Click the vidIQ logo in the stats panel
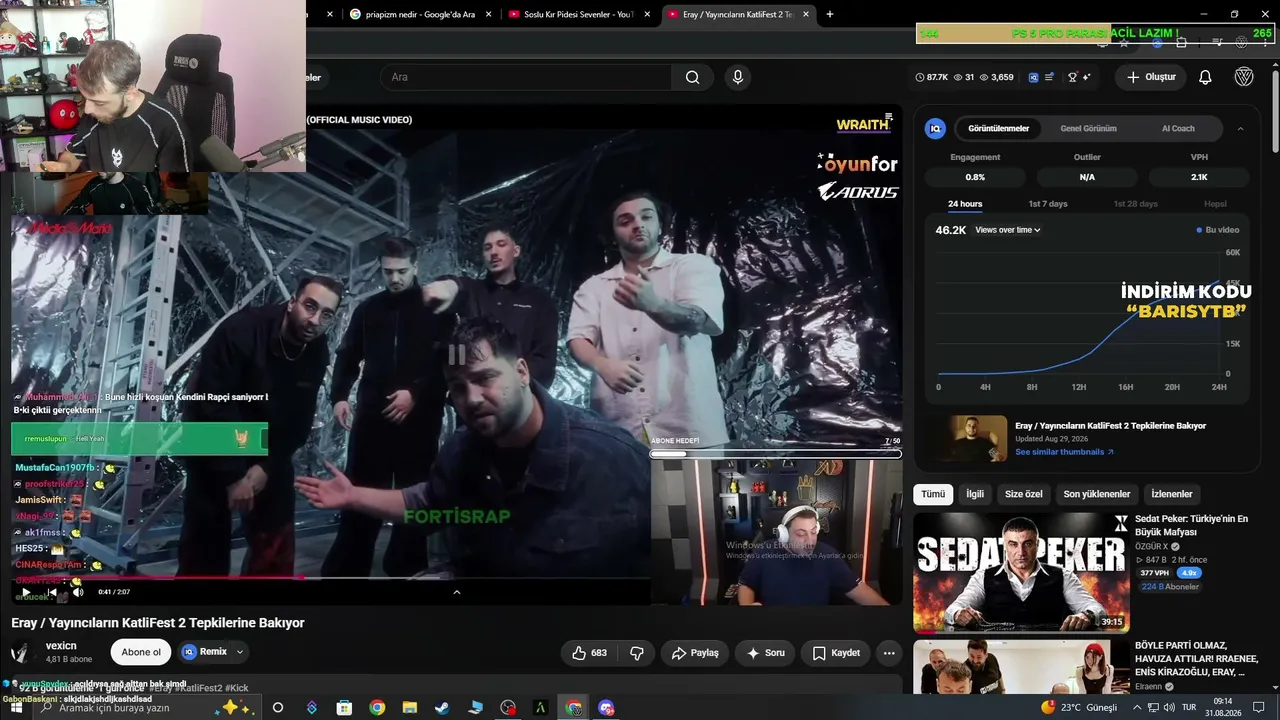Viewport: 1280px width, 720px height. (x=935, y=128)
